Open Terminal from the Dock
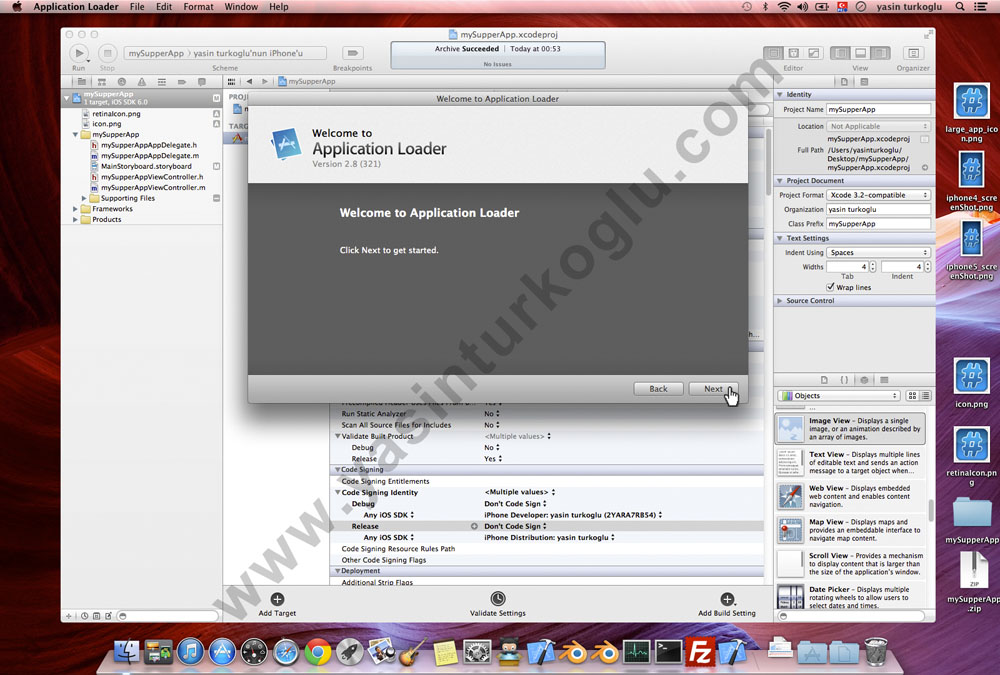The image size is (1000, 675). click(x=669, y=651)
